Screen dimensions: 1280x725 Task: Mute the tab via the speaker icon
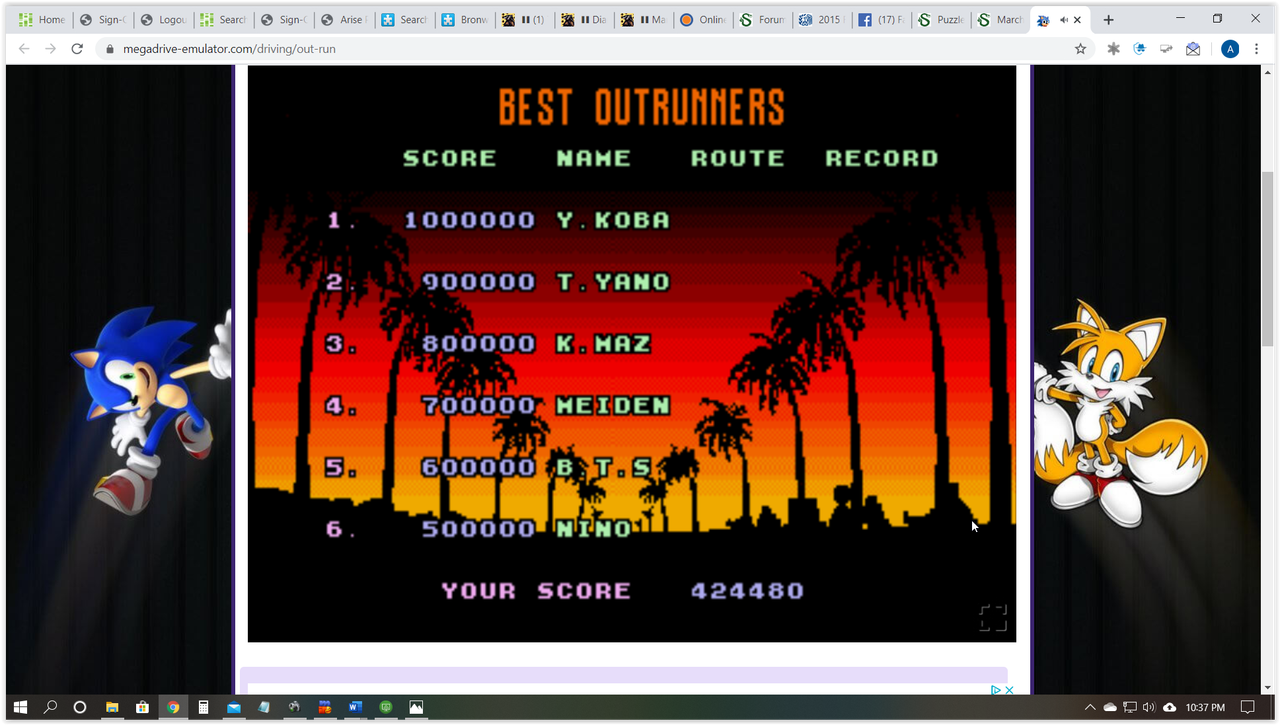click(x=1063, y=20)
